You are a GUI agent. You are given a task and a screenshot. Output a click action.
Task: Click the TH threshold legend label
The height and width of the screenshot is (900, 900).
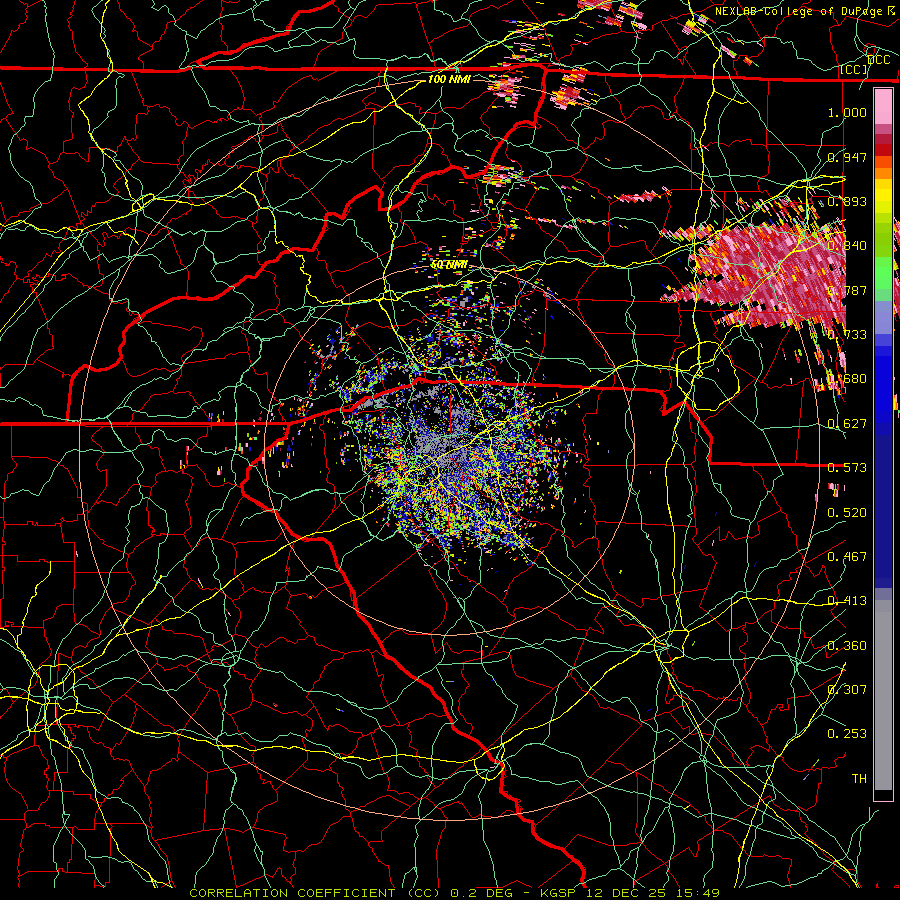859,779
